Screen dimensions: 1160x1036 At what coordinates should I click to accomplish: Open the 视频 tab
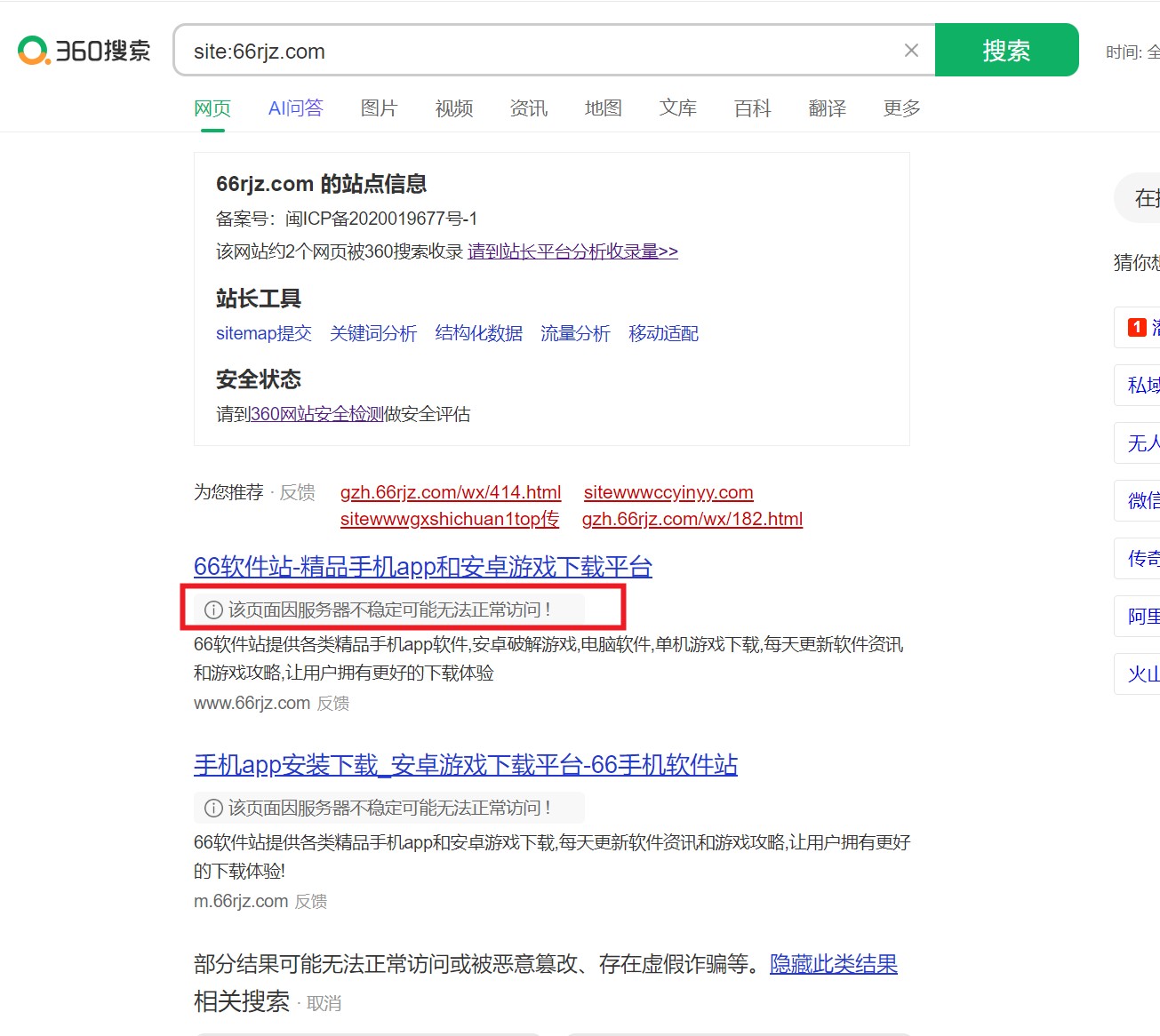coord(454,108)
